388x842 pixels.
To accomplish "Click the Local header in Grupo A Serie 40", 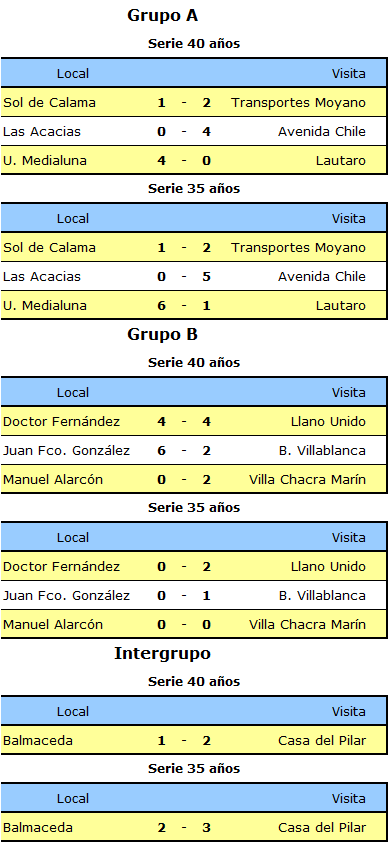I will [x=73, y=74].
